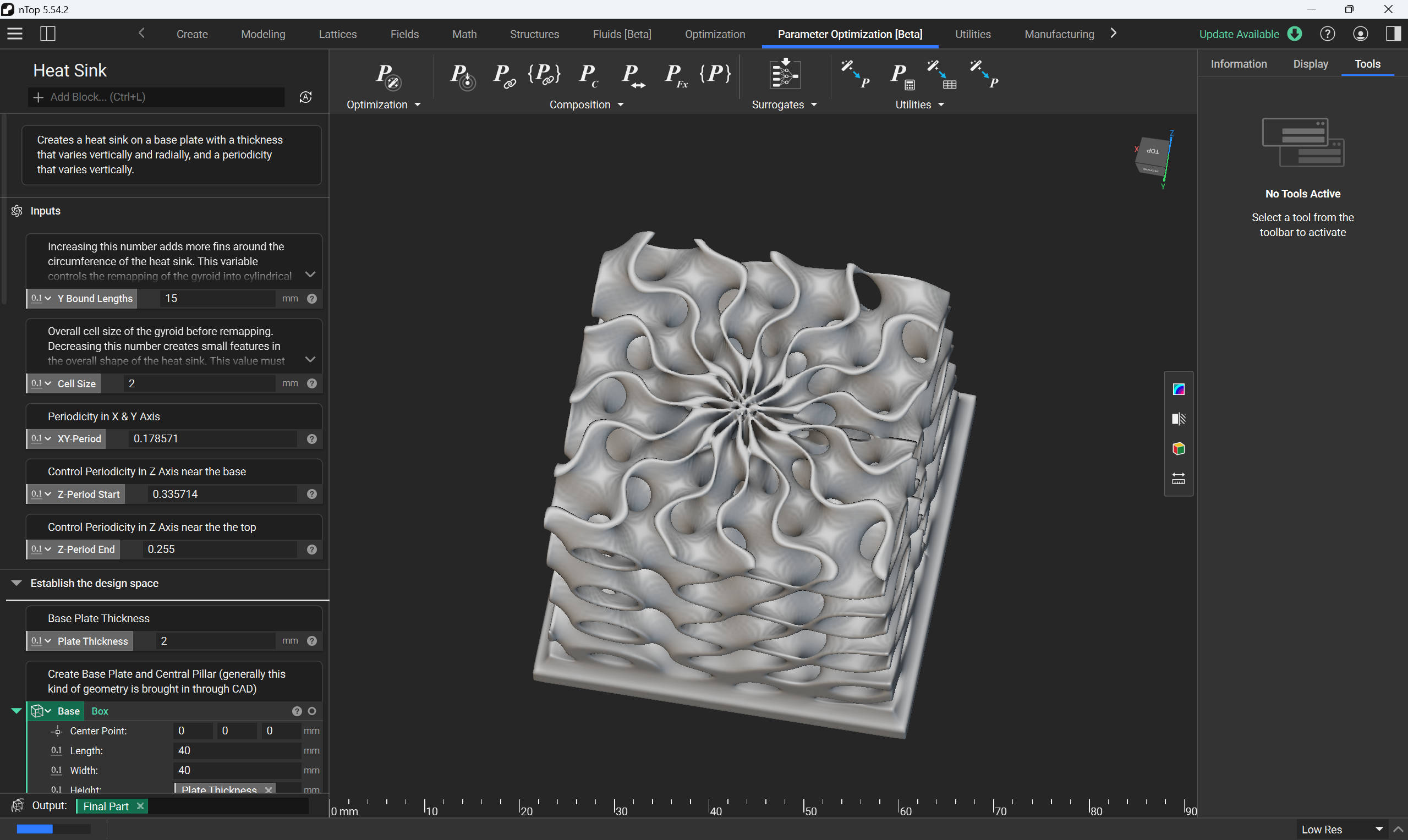This screenshot has width=1408, height=840.
Task: Click the P calculator utility icon
Action: point(902,76)
